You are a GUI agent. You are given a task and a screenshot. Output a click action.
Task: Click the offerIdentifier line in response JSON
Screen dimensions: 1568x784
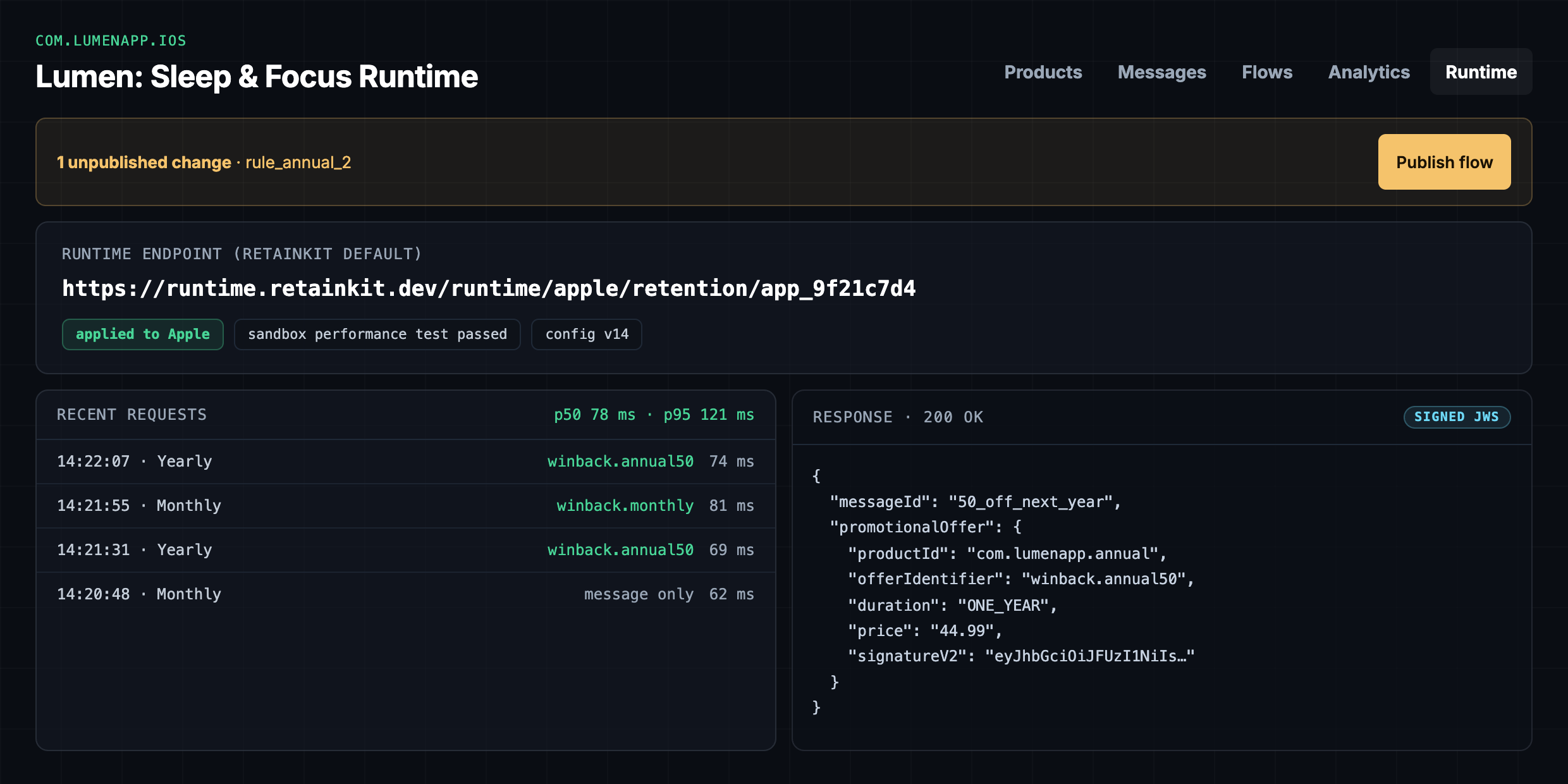[1020, 579]
